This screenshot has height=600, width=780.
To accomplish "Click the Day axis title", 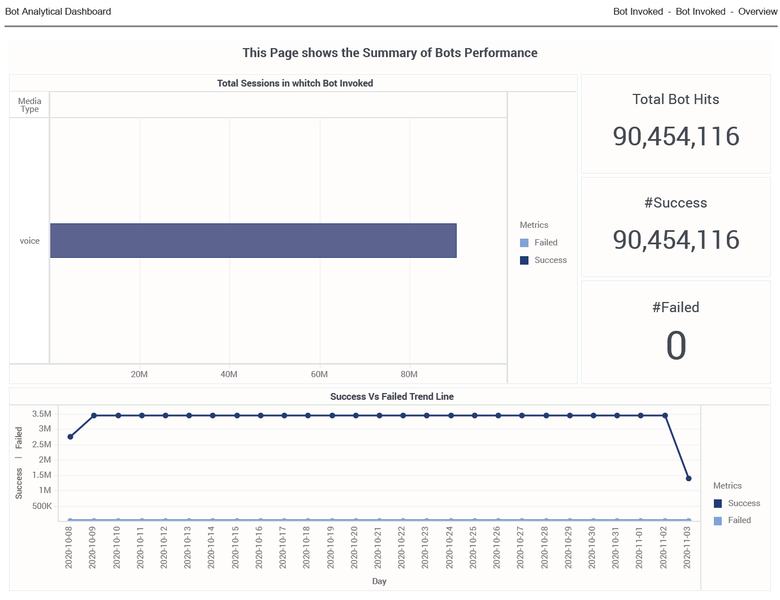I will (379, 581).
